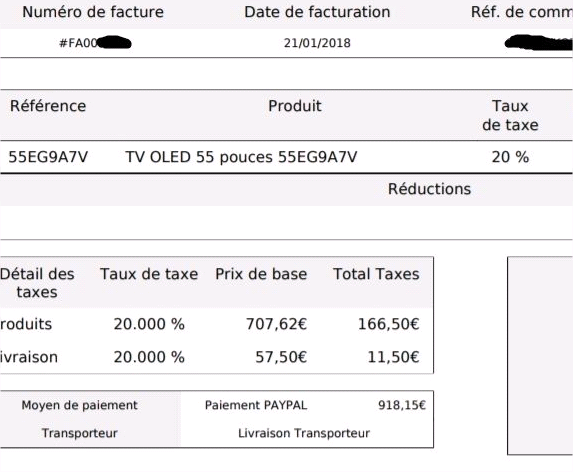Click the Numéro de facture header
Image resolution: width=573 pixels, height=472 pixels.
(x=93, y=12)
